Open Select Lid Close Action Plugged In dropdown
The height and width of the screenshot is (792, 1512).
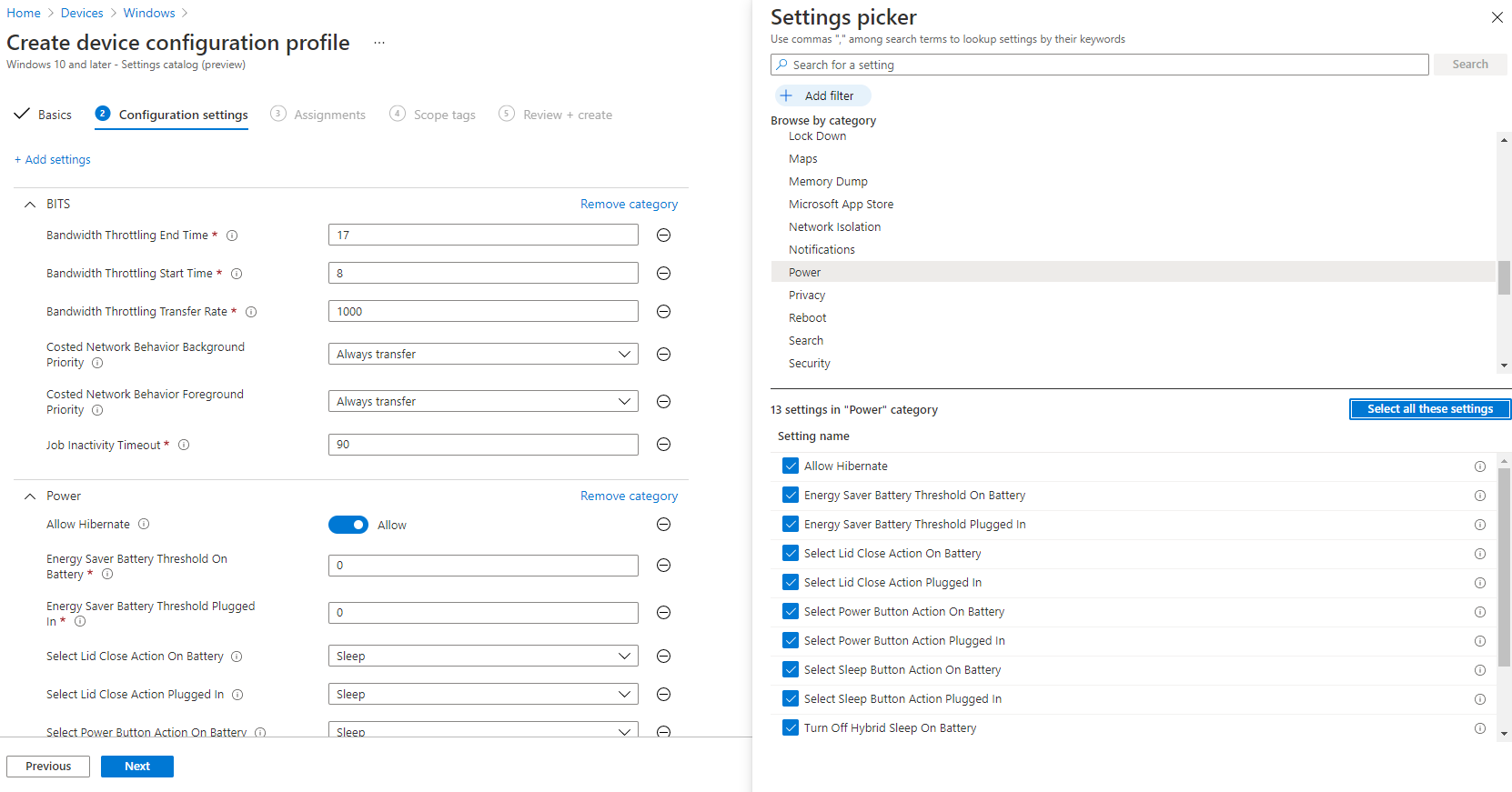tap(483, 695)
